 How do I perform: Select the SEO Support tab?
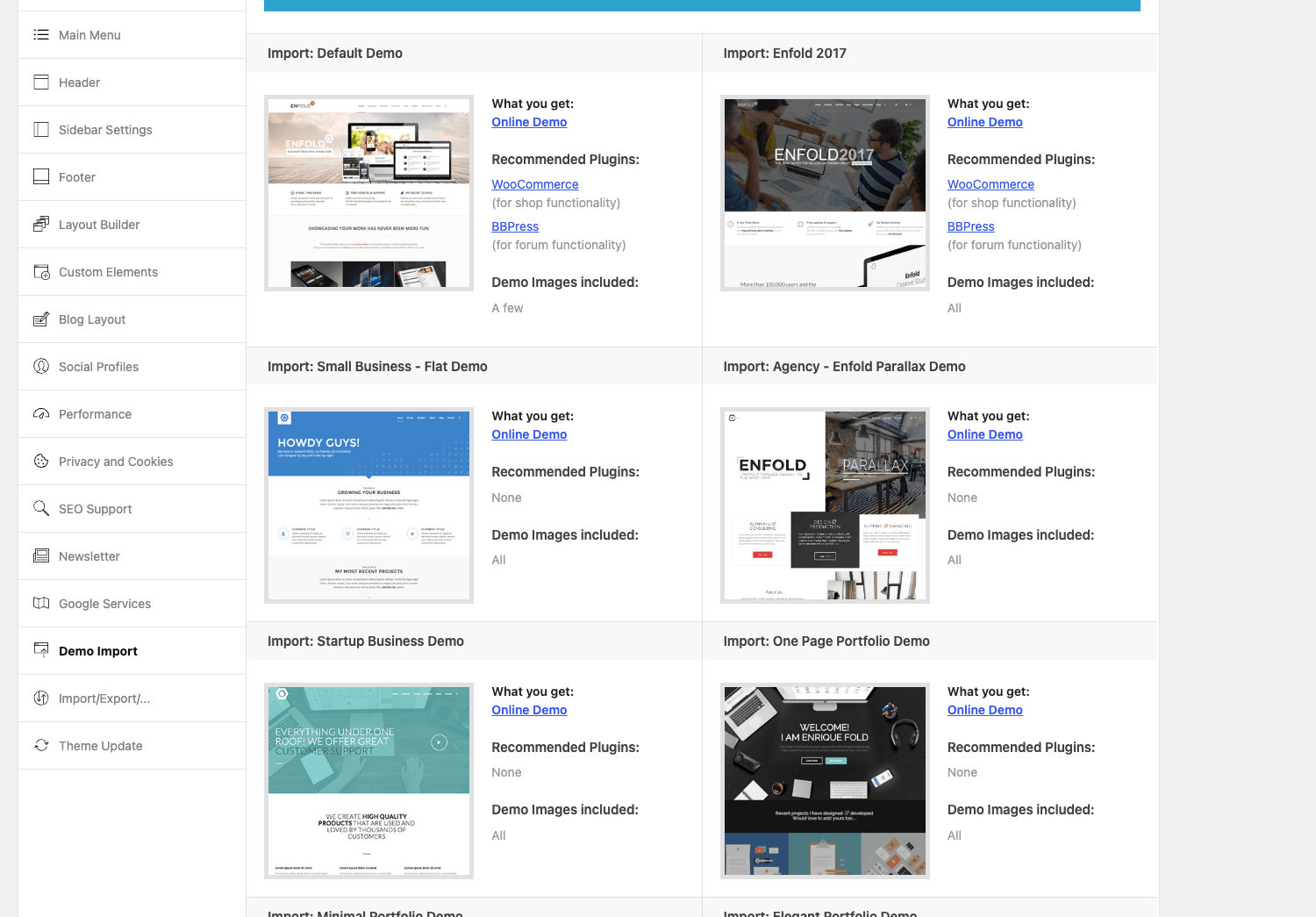(x=132, y=509)
